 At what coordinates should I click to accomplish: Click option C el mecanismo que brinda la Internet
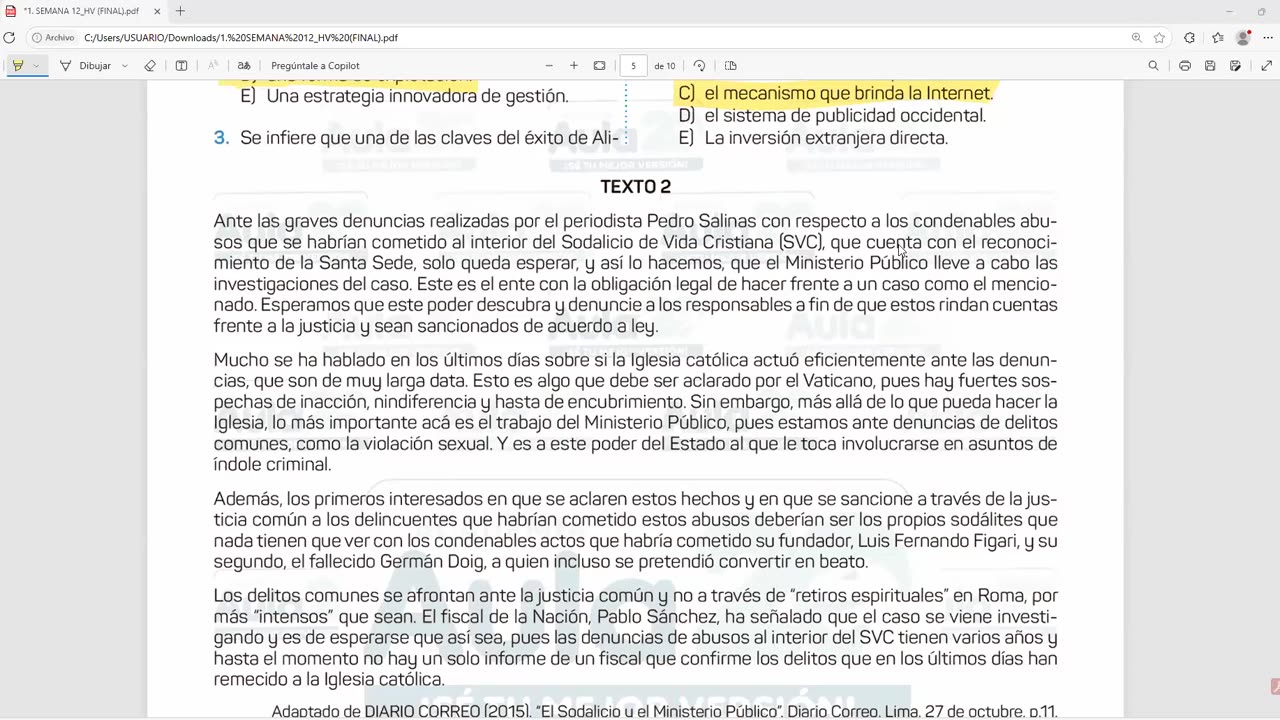click(835, 93)
